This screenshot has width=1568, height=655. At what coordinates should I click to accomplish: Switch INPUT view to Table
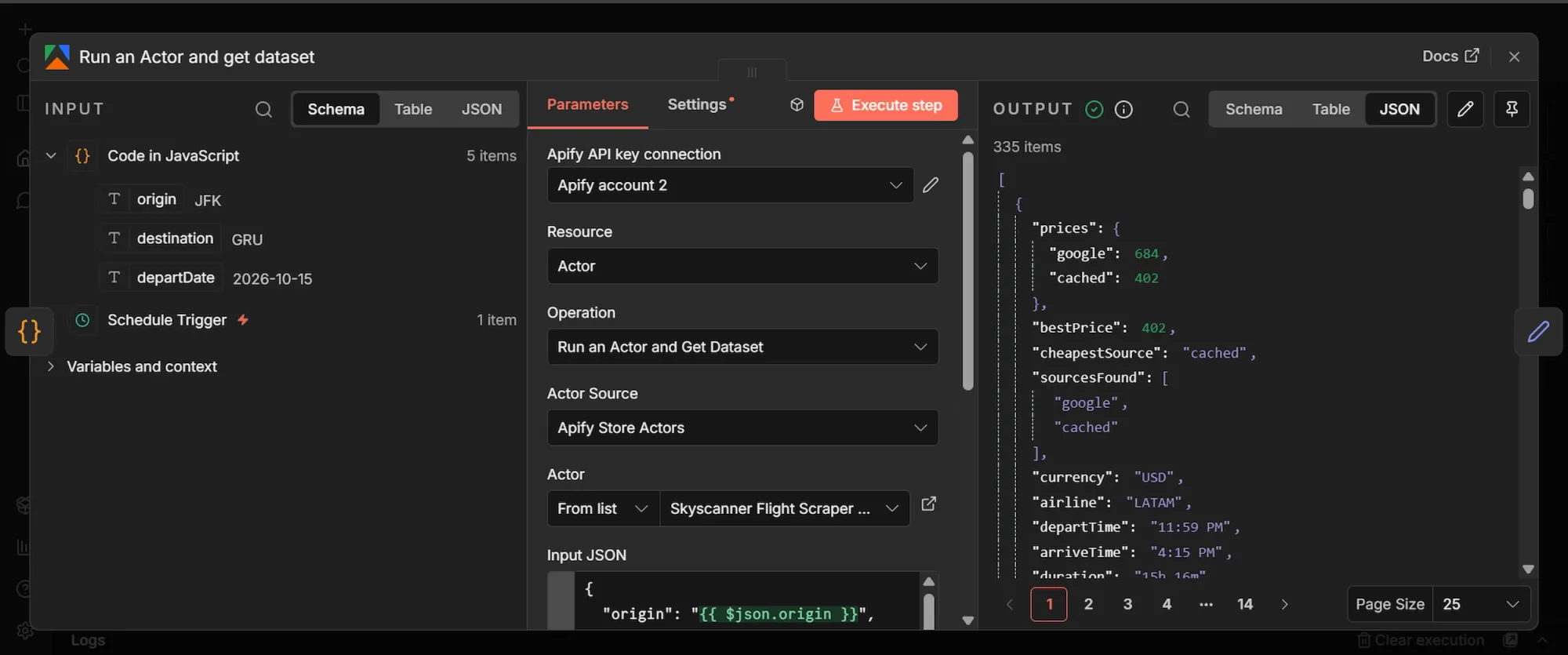(413, 109)
